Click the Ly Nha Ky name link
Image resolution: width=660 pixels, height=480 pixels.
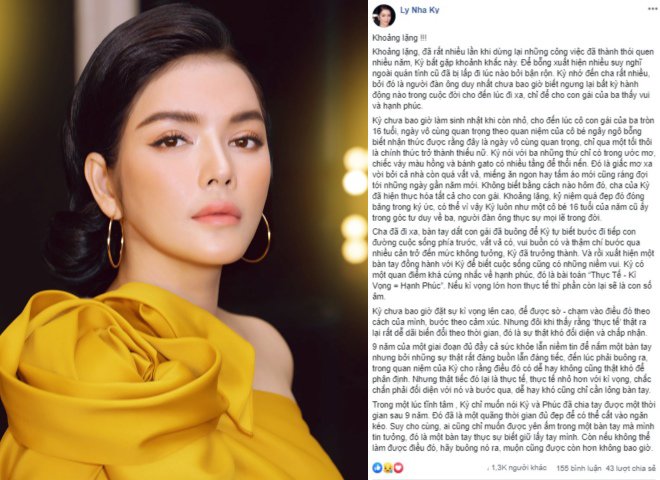click(x=419, y=11)
